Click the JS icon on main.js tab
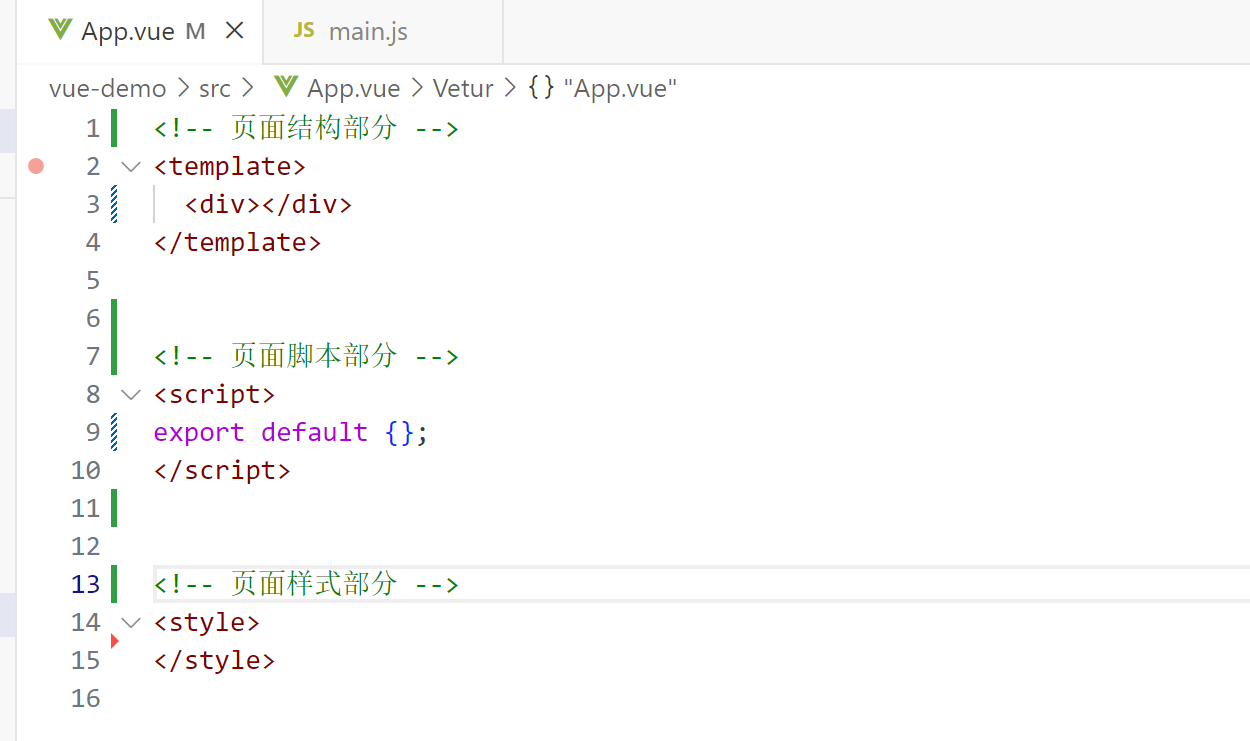This screenshot has width=1250, height=741. (303, 31)
